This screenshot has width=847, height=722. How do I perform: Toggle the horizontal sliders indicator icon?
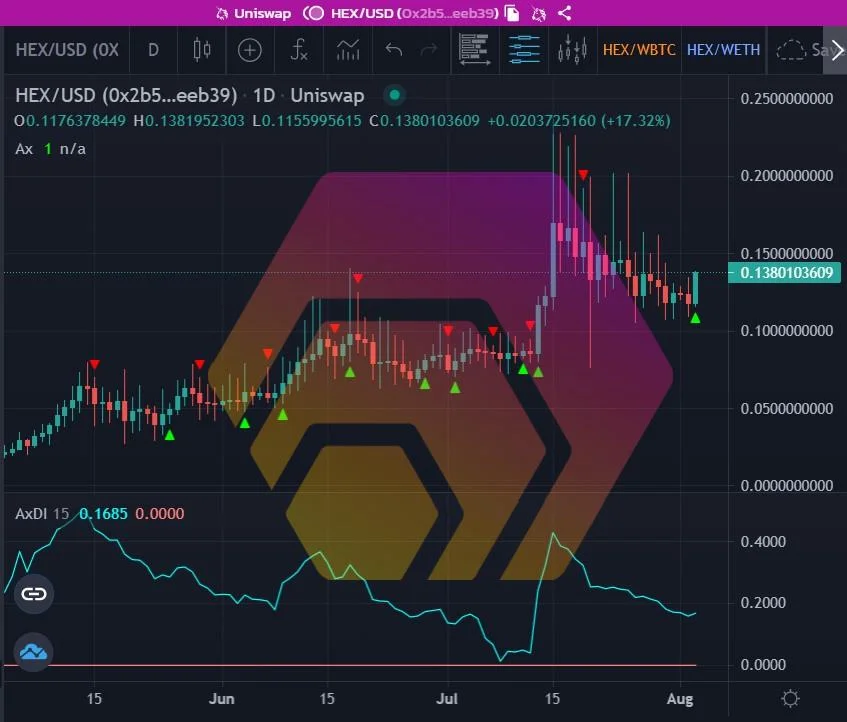point(523,50)
